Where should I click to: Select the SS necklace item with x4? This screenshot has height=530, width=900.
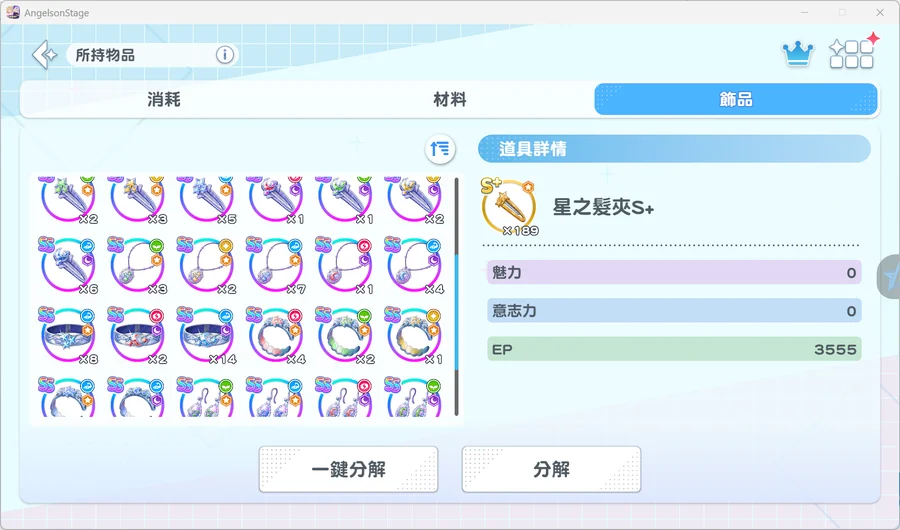(414, 265)
